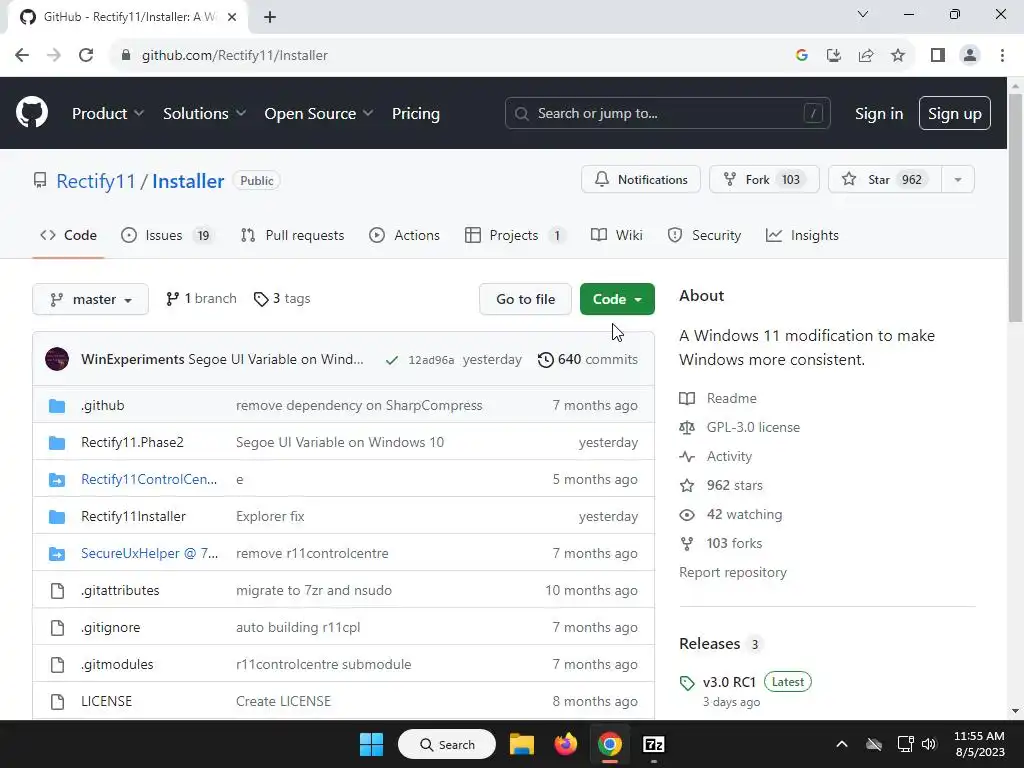Viewport: 1024px width, 768px height.
Task: Reload the page with refresh icon
Action: click(86, 55)
